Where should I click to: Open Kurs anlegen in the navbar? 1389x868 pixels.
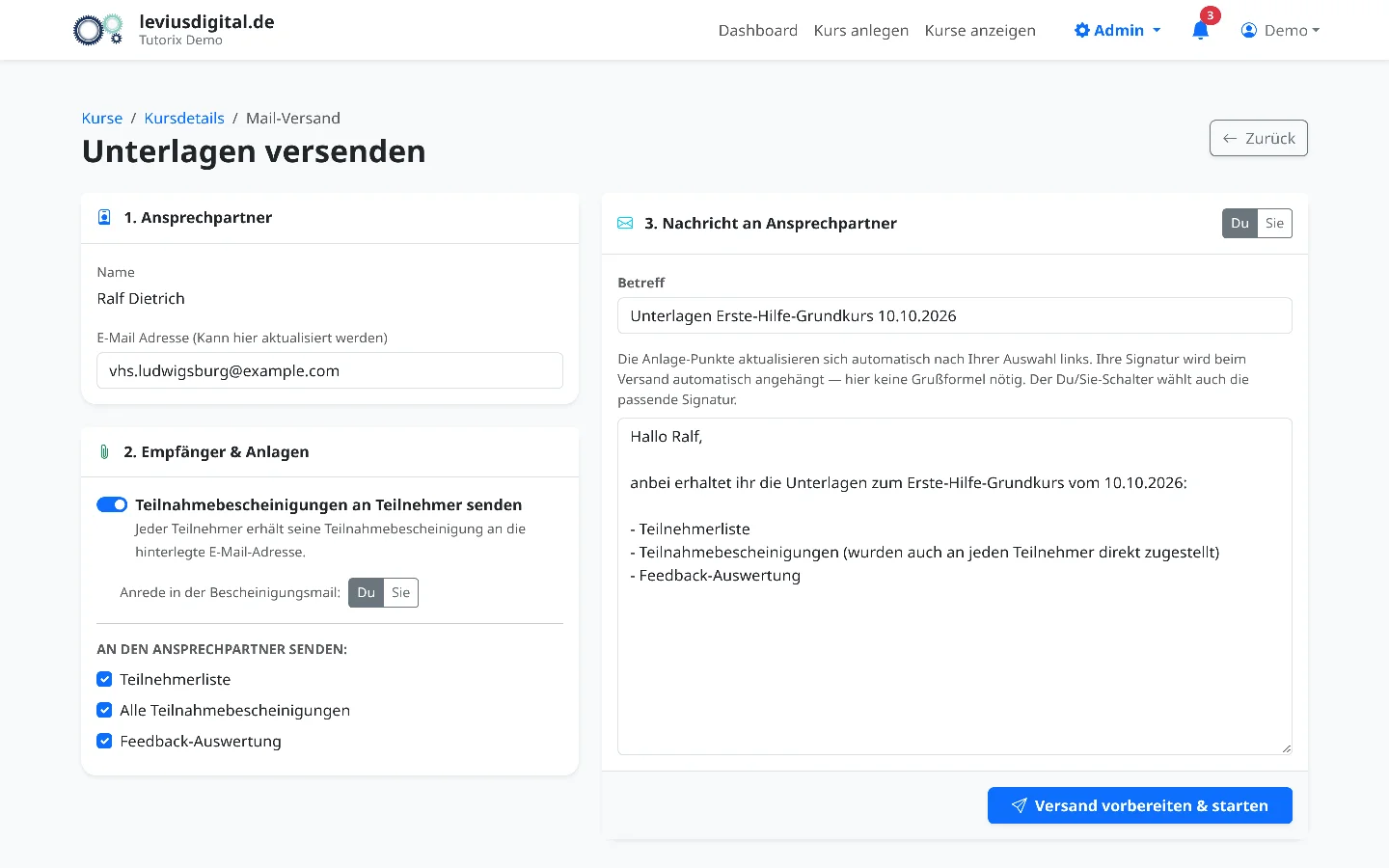pos(861,30)
